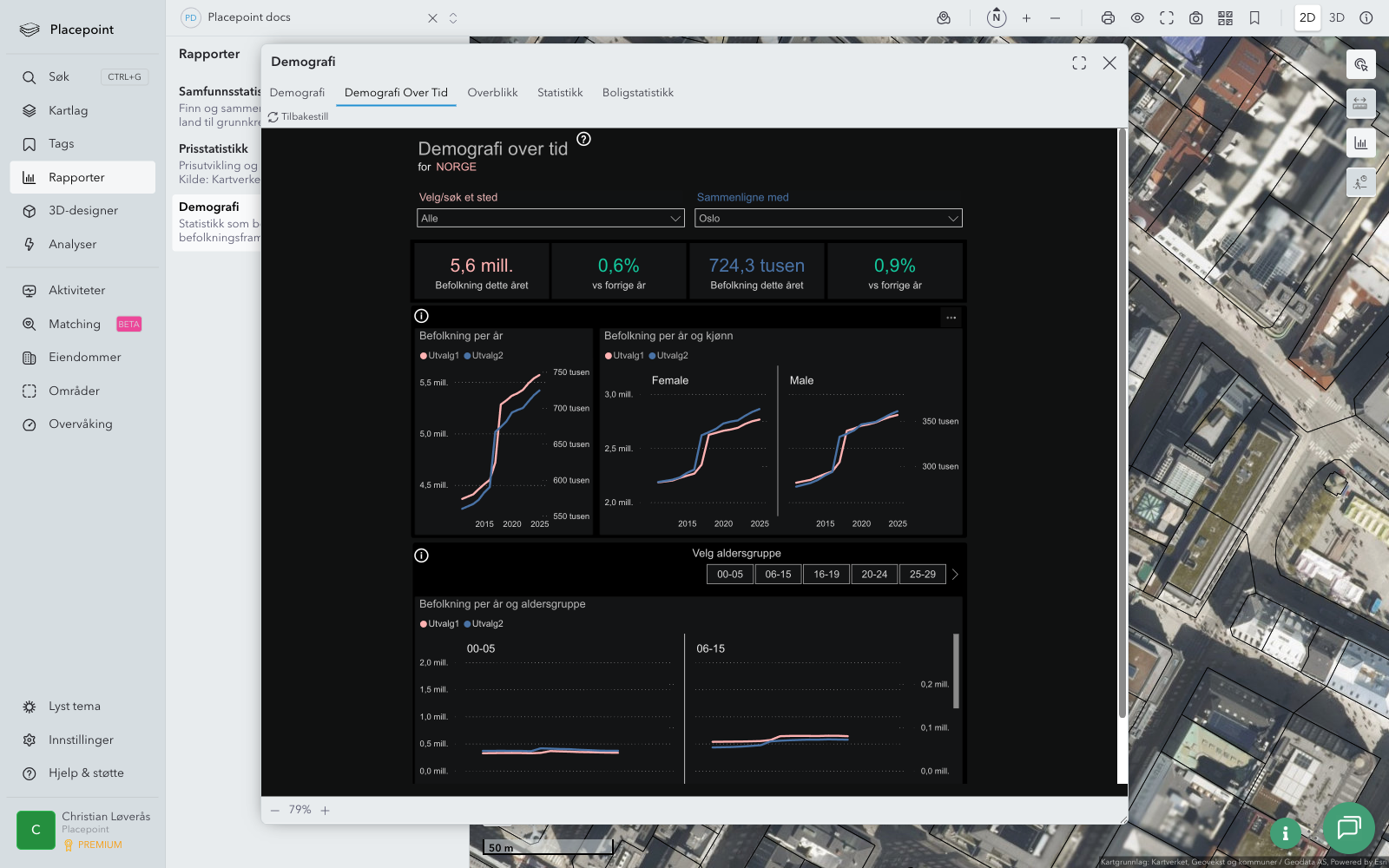This screenshot has width=1389, height=868.
Task: Switch to the Boligstatistikk tab
Action: 637,93
